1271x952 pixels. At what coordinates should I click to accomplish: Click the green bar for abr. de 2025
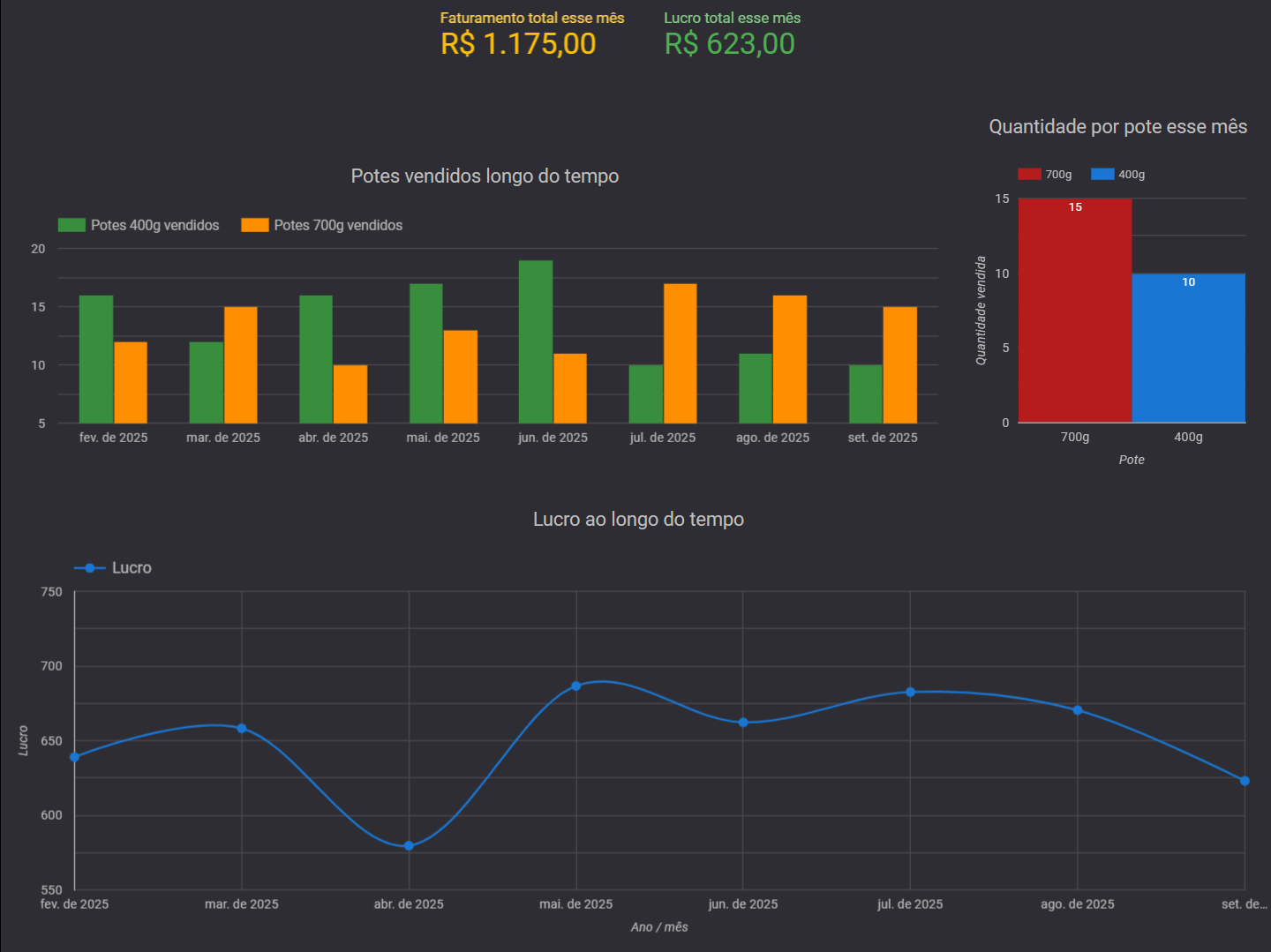pyautogui.click(x=316, y=359)
